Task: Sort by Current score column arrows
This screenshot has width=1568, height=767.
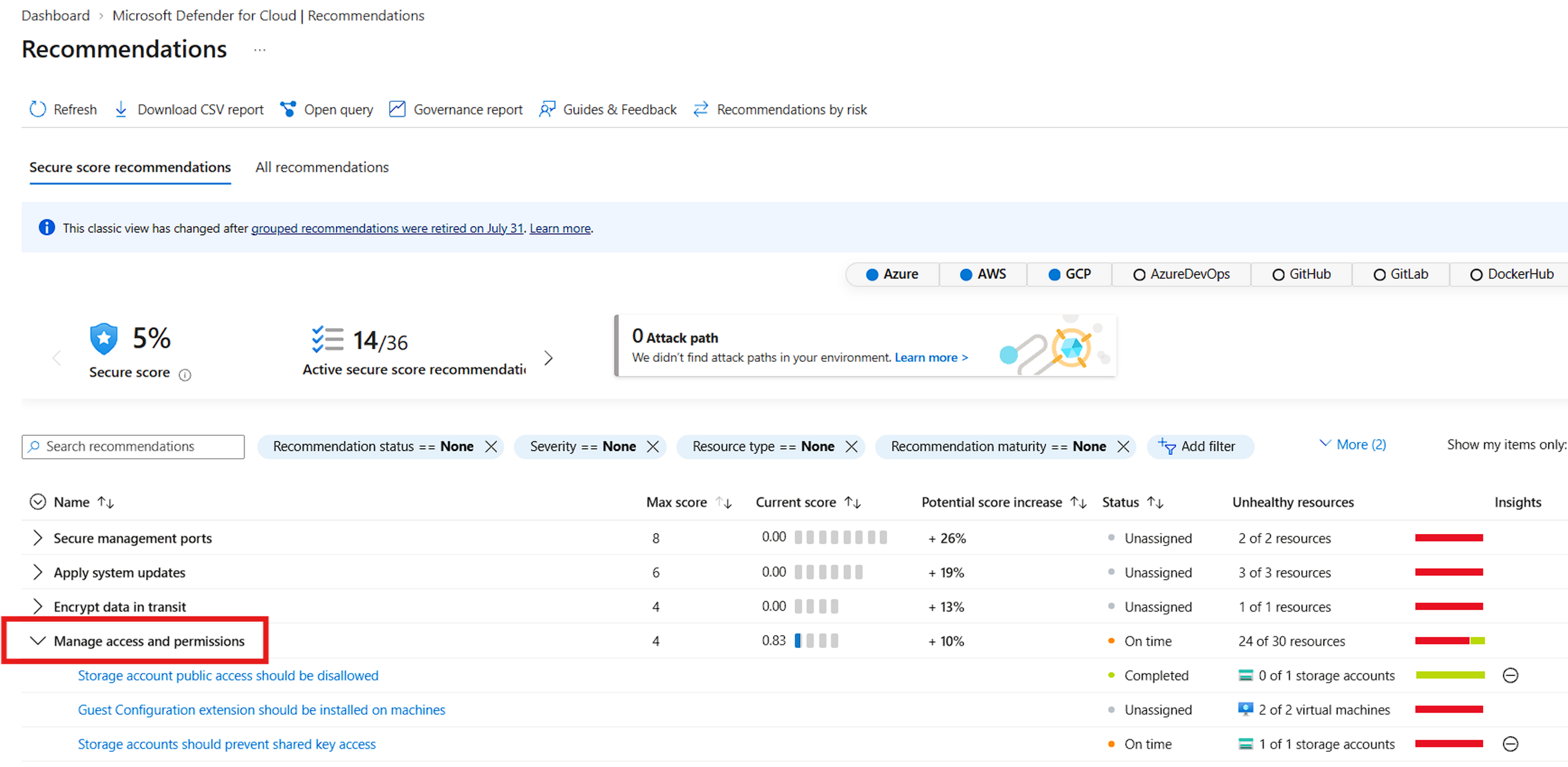Action: point(852,502)
